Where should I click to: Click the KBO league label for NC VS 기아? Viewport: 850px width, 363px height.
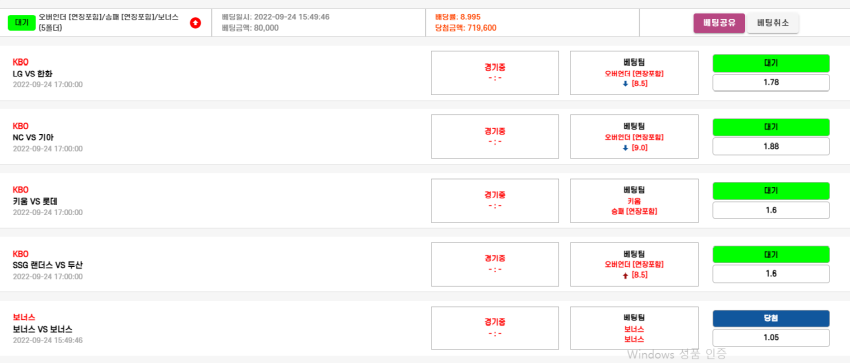pos(20,126)
